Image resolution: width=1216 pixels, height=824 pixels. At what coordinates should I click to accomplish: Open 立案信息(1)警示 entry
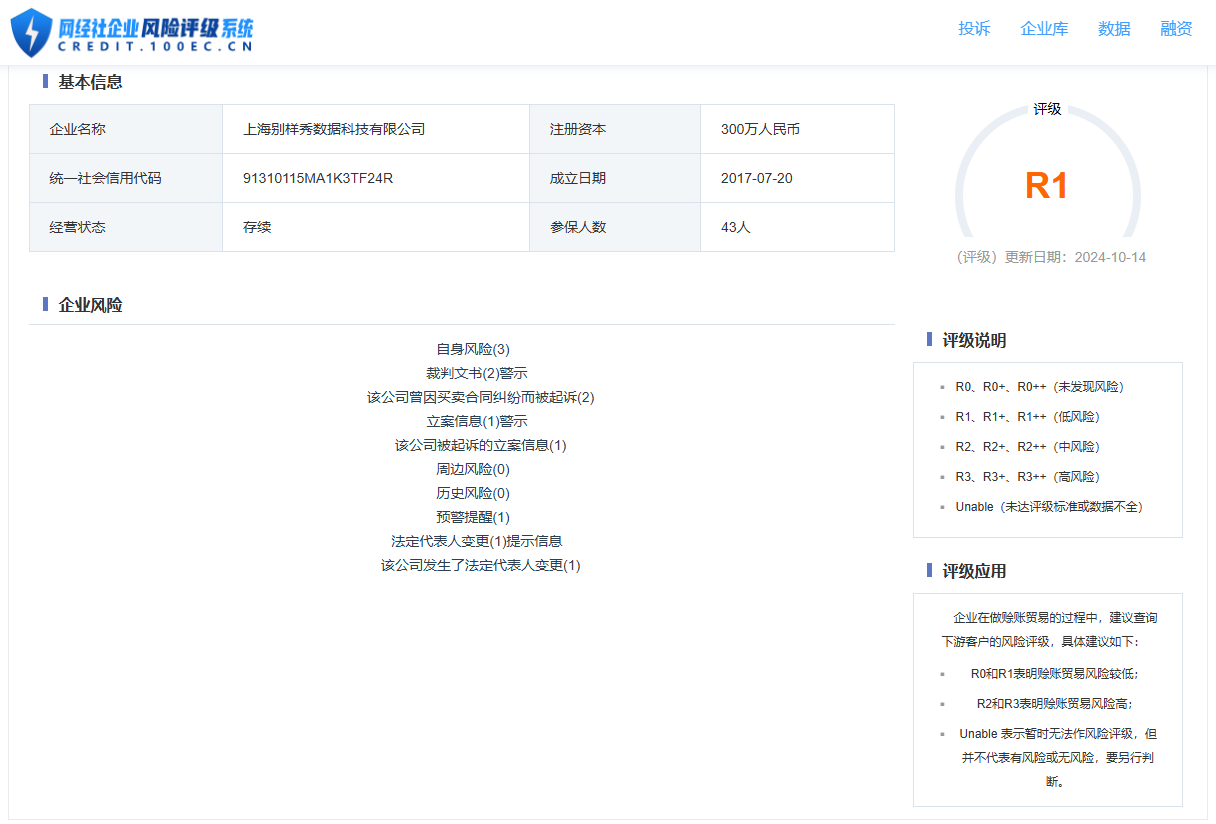pos(476,421)
